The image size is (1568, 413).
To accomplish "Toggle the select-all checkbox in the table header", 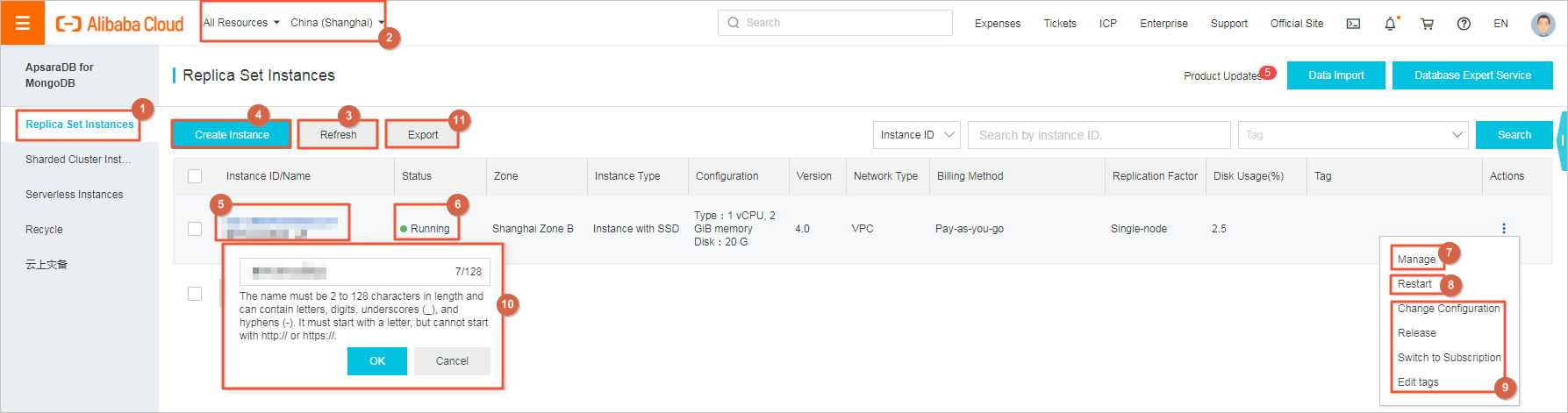I will (195, 176).
